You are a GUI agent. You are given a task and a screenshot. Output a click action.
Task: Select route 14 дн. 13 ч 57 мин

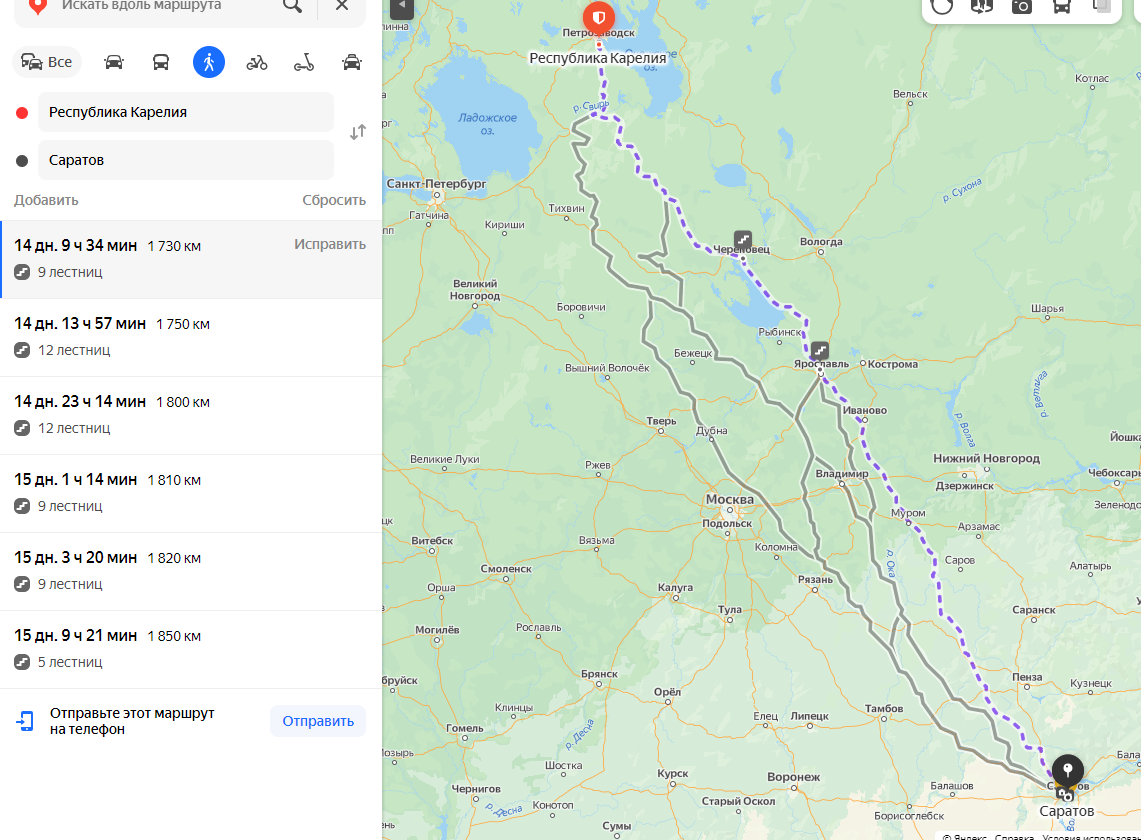click(191, 338)
